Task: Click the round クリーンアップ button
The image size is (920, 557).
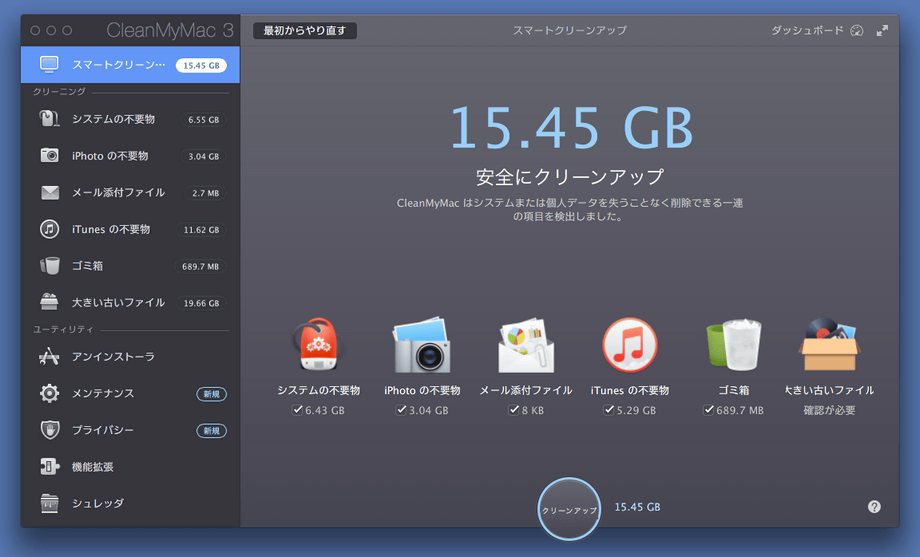Action: pyautogui.click(x=569, y=509)
